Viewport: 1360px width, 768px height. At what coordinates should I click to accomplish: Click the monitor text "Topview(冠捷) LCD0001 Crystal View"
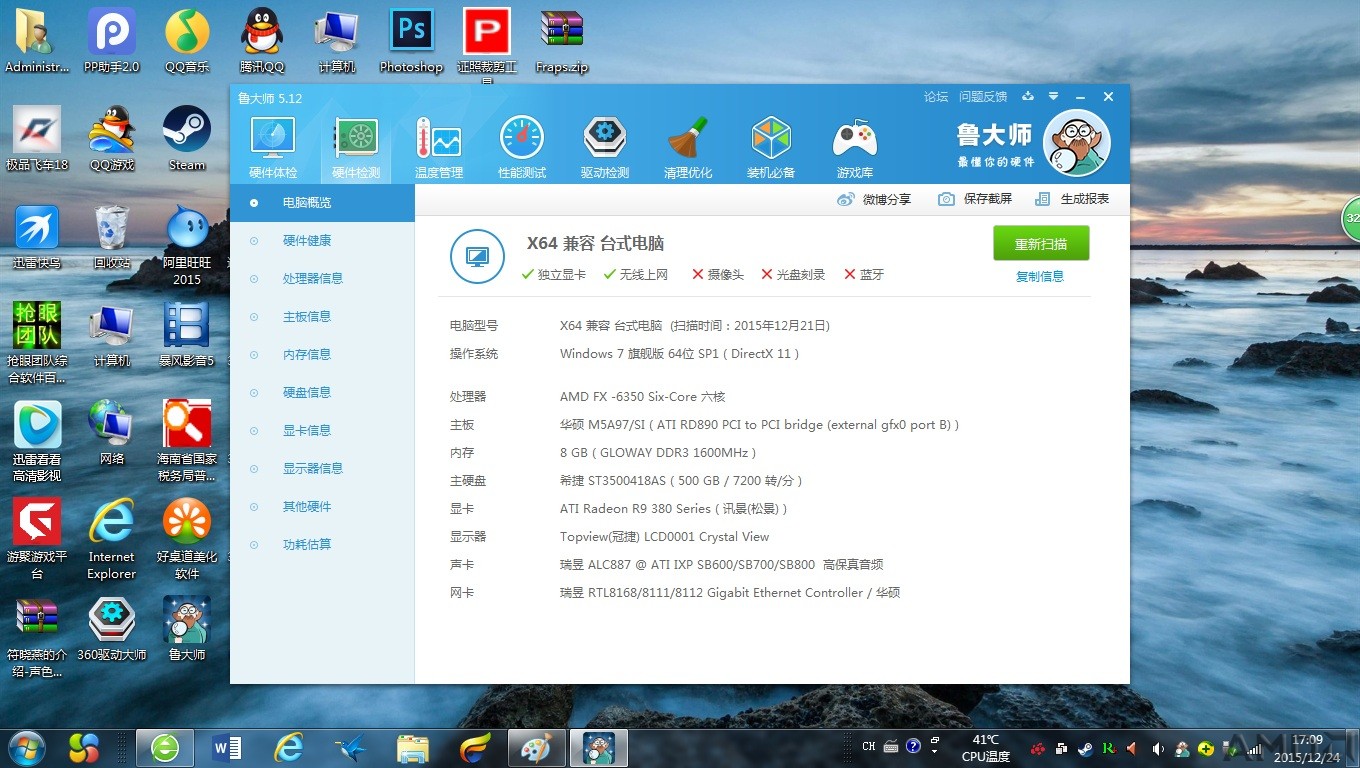[665, 537]
